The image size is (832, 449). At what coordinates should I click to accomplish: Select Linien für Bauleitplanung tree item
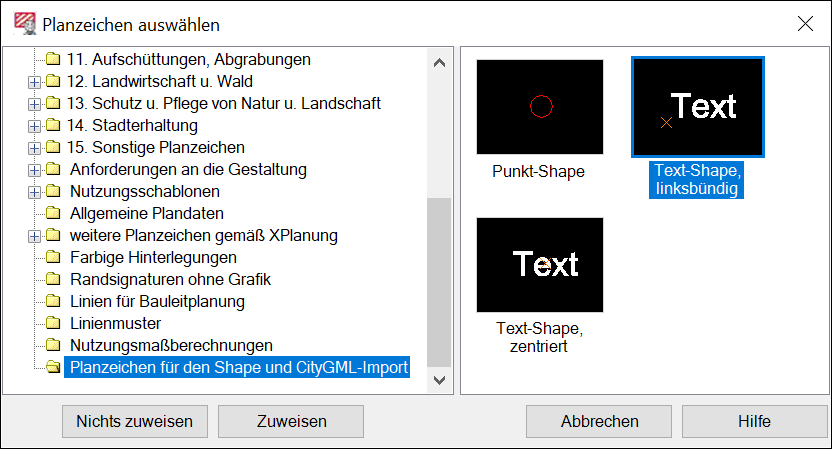pyautogui.click(x=157, y=302)
